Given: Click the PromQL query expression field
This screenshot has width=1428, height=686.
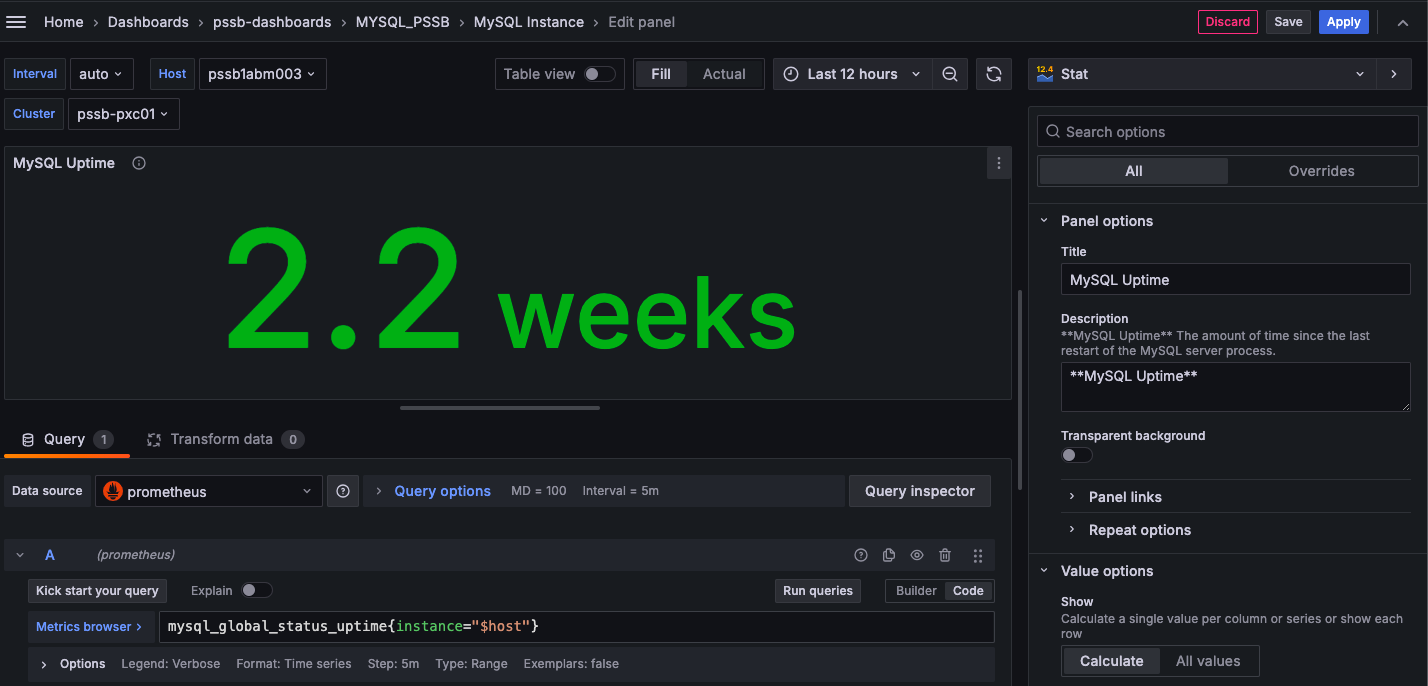Looking at the screenshot, I should coord(576,627).
